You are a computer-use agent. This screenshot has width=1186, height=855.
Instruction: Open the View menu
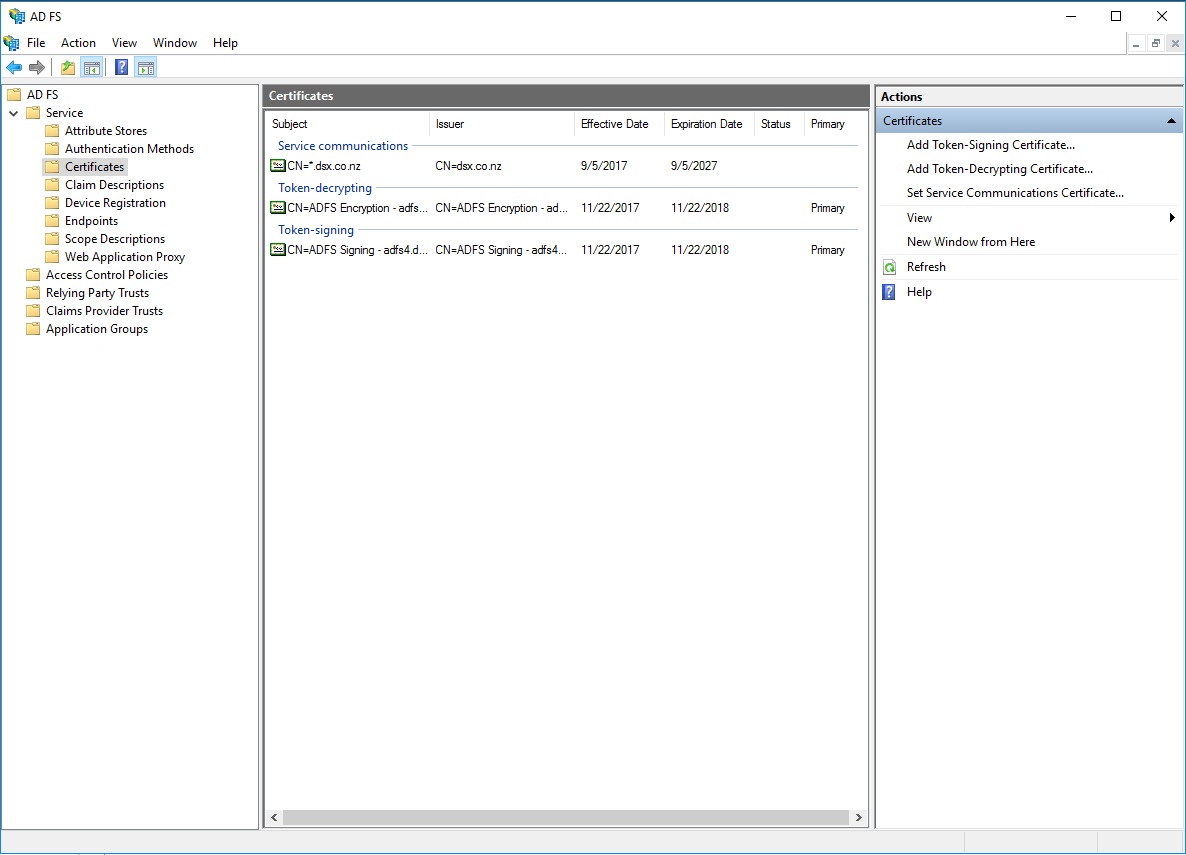pos(124,43)
